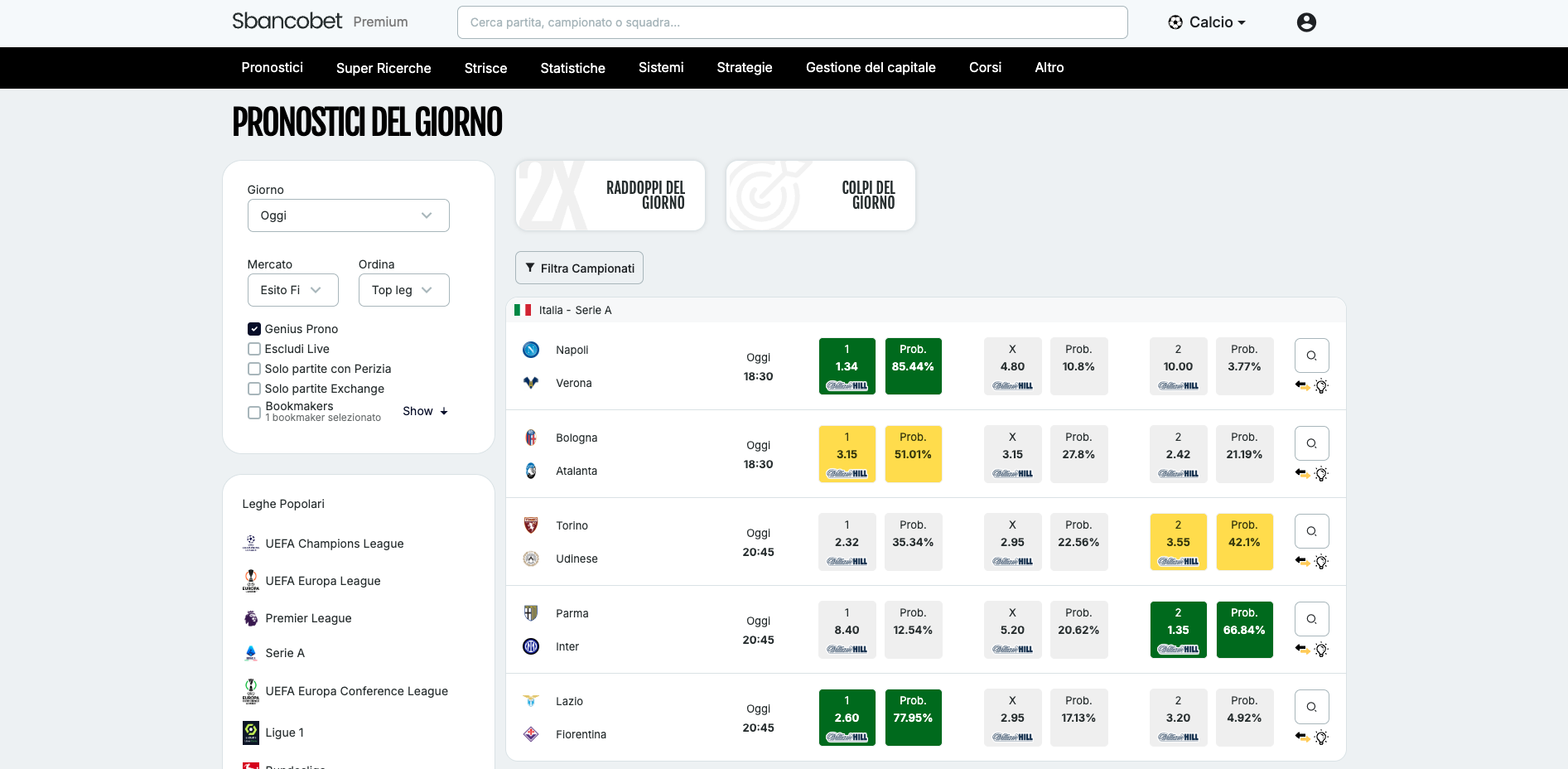The image size is (1568, 769).
Task: Click the lightbulb icon on Bologna-Atalanta row
Action: pyautogui.click(x=1322, y=474)
